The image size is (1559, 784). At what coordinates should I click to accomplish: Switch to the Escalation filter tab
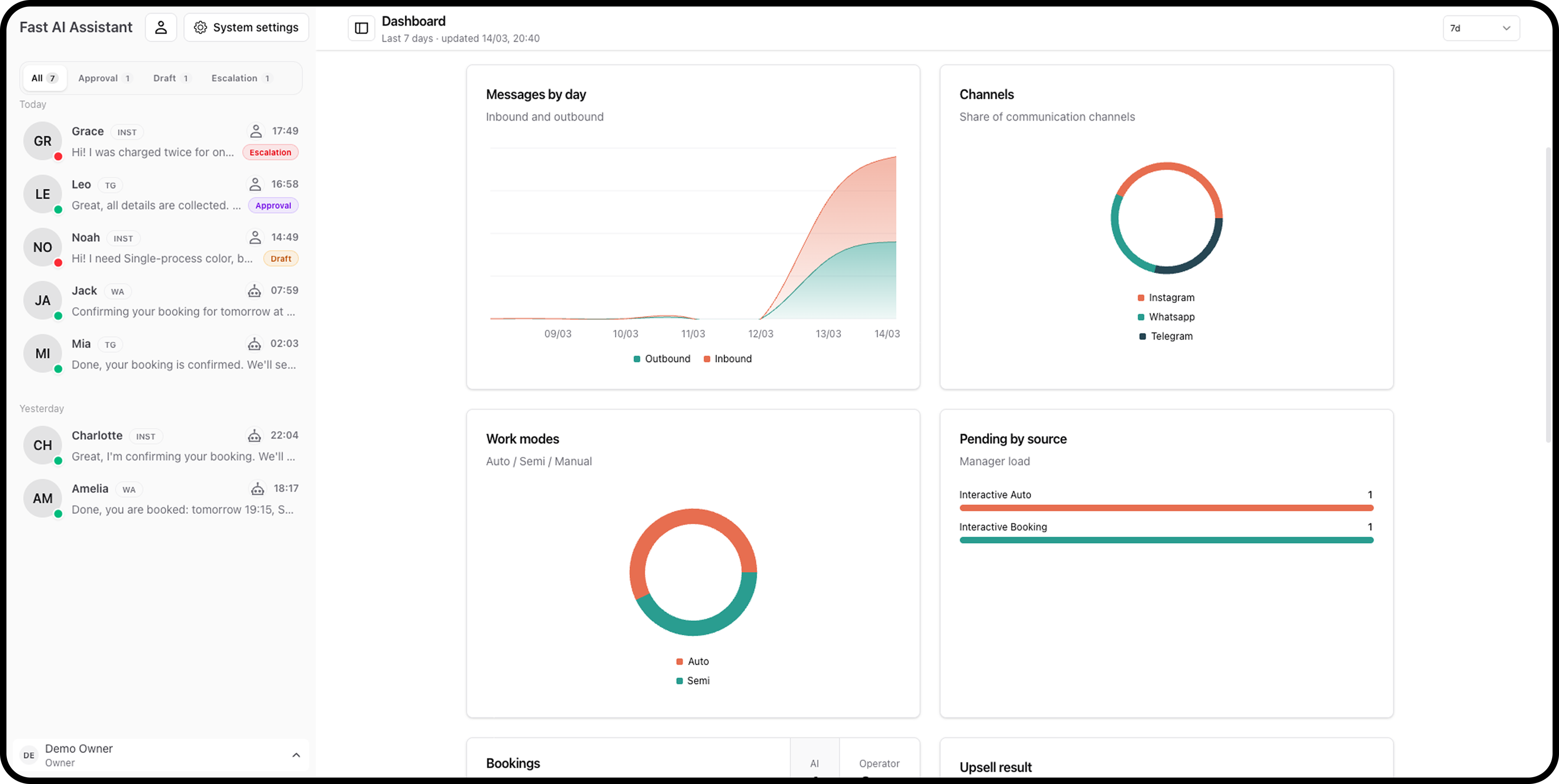tap(240, 78)
